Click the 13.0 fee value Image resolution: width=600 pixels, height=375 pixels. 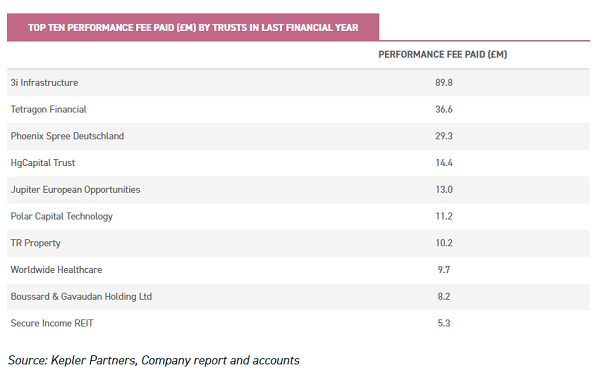[444, 190]
